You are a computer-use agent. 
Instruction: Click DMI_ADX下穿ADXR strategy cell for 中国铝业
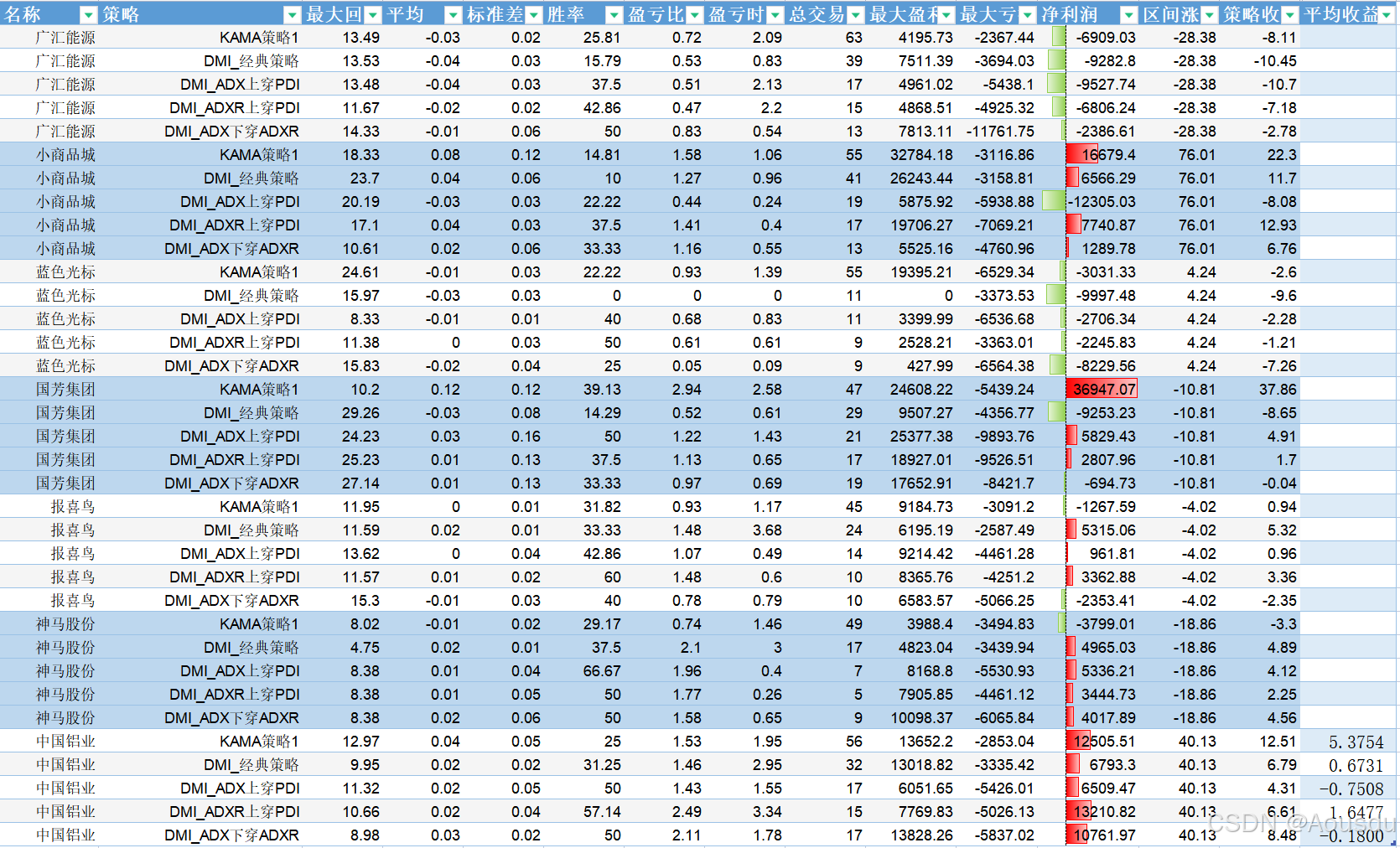(201, 835)
